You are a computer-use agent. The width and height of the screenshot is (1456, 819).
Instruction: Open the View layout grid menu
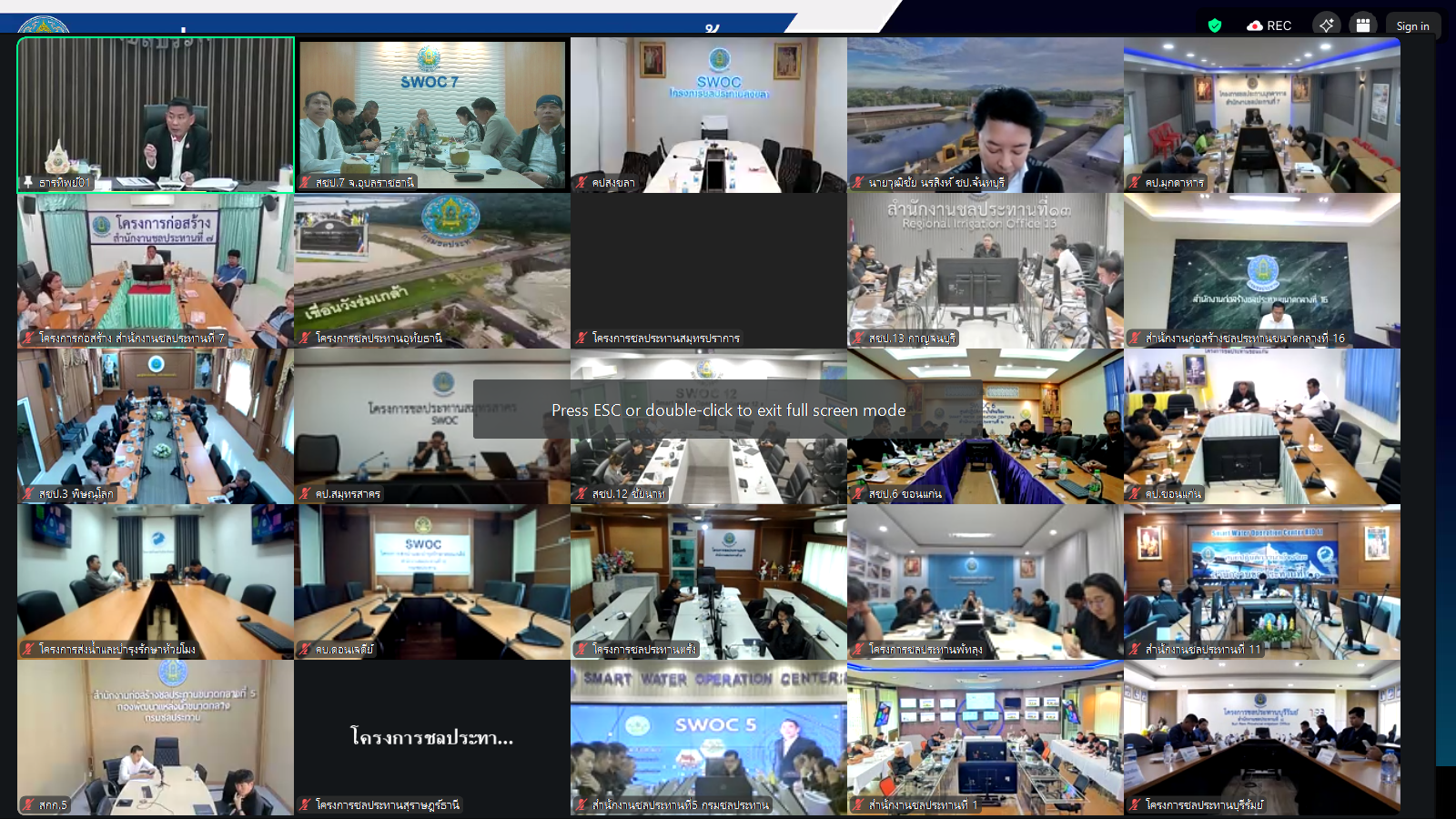click(x=1362, y=25)
